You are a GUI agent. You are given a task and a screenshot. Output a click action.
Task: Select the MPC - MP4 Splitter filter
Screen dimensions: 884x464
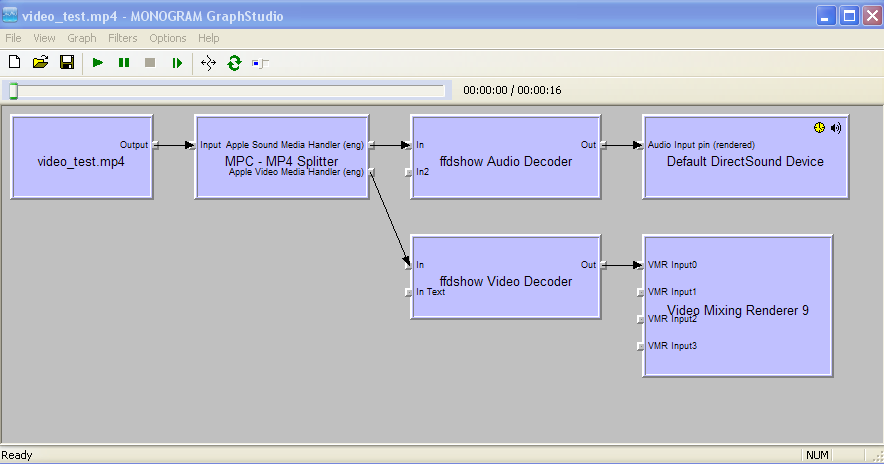pyautogui.click(x=282, y=157)
